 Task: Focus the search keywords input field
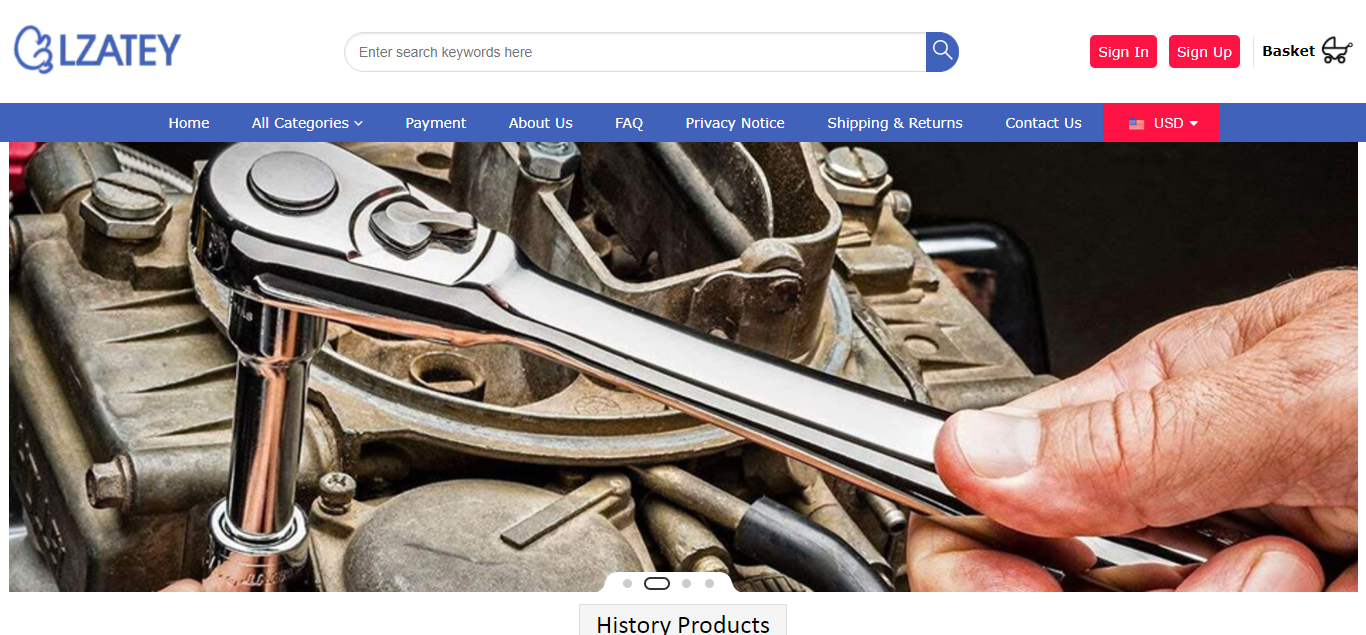pyautogui.click(x=635, y=52)
